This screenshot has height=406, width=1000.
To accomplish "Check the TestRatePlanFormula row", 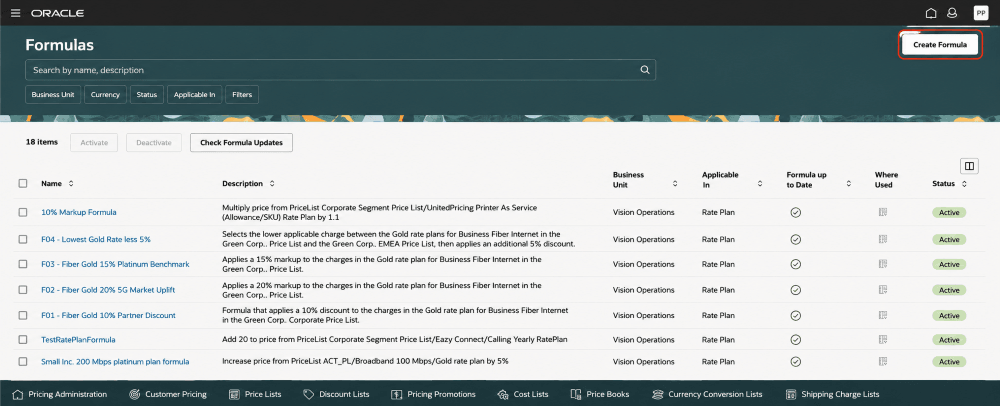I will click(23, 340).
